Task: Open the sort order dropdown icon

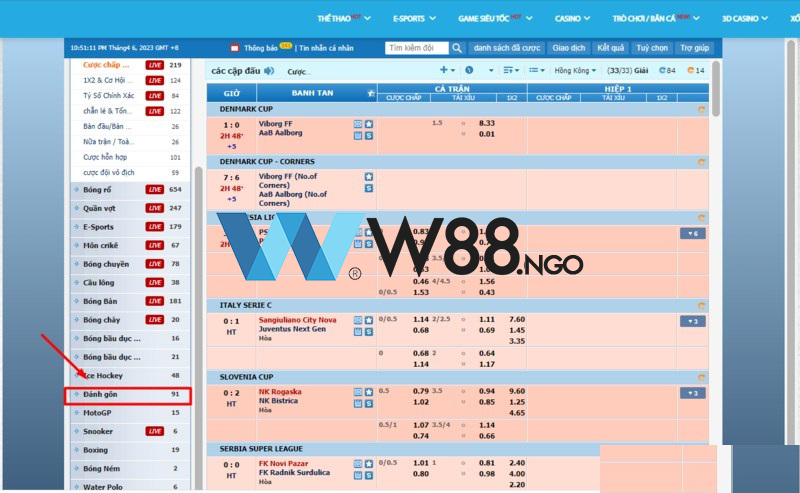Action: (511, 70)
